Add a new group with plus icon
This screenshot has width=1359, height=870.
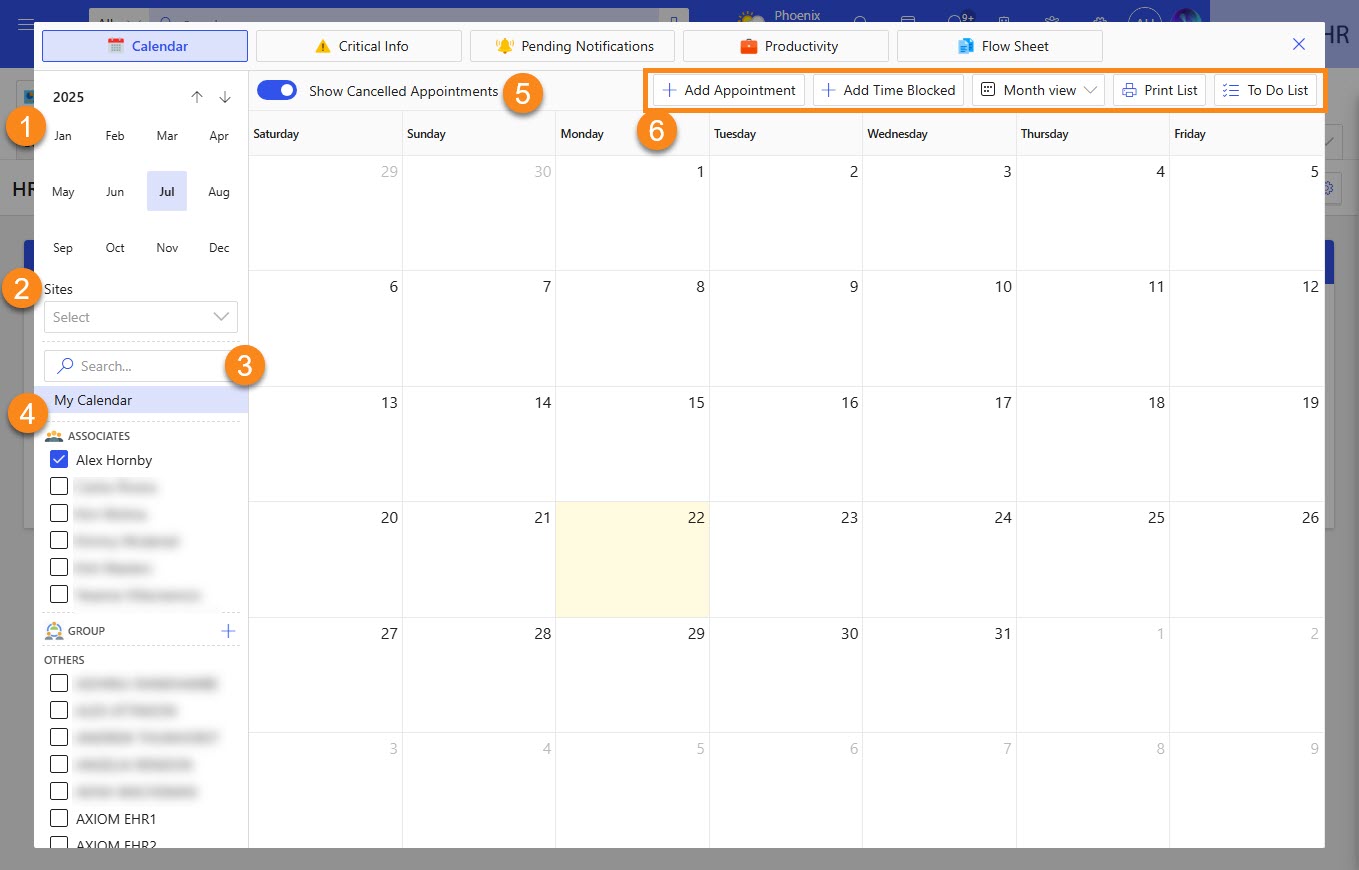(x=228, y=631)
